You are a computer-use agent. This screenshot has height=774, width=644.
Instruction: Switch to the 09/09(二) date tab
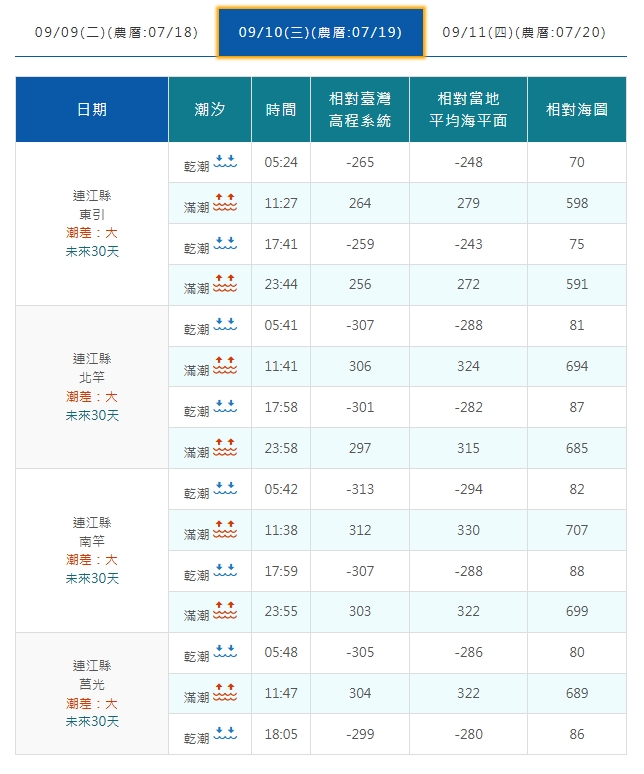tap(116, 32)
